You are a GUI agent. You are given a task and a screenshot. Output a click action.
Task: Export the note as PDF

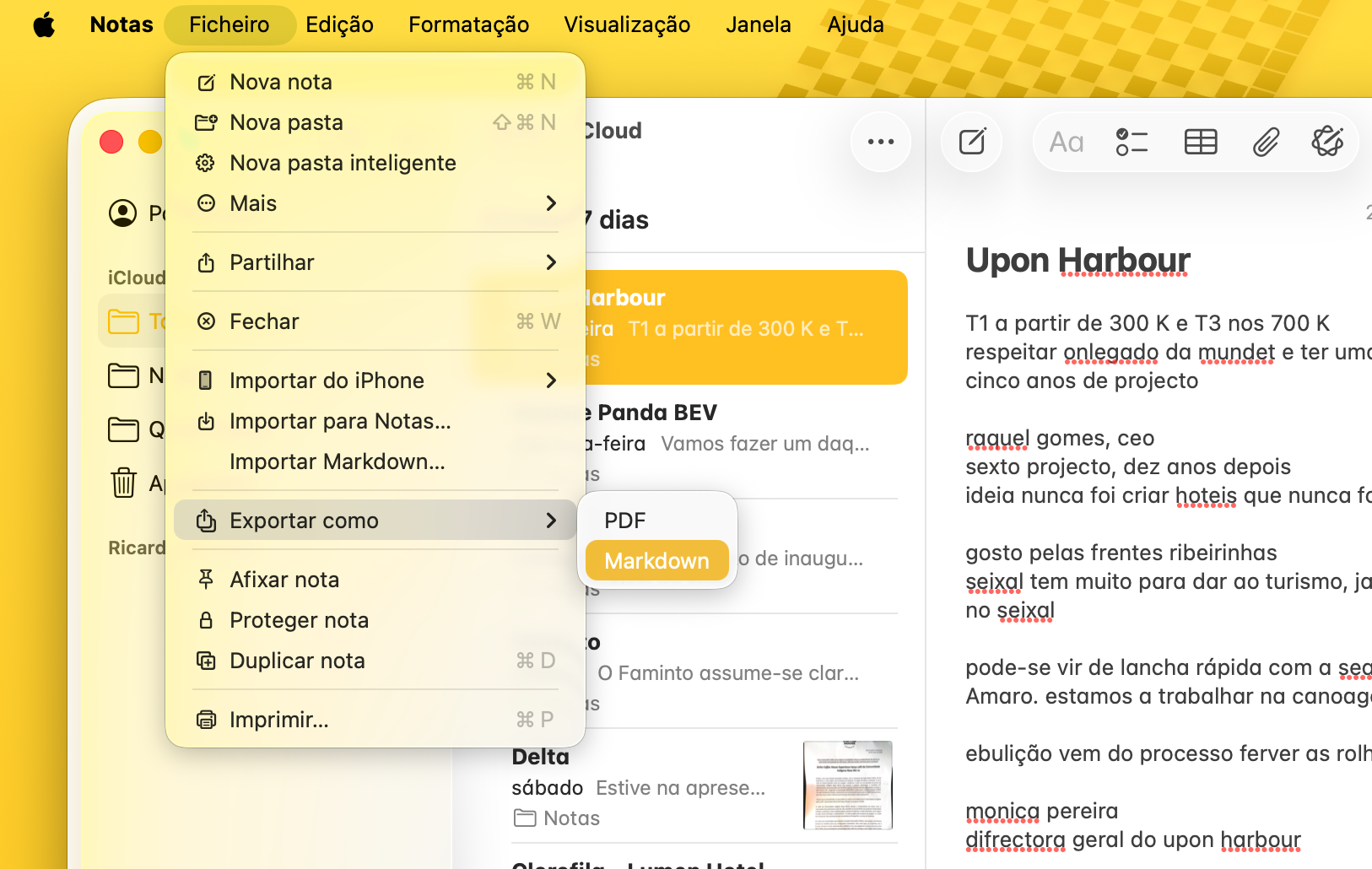coord(657,521)
